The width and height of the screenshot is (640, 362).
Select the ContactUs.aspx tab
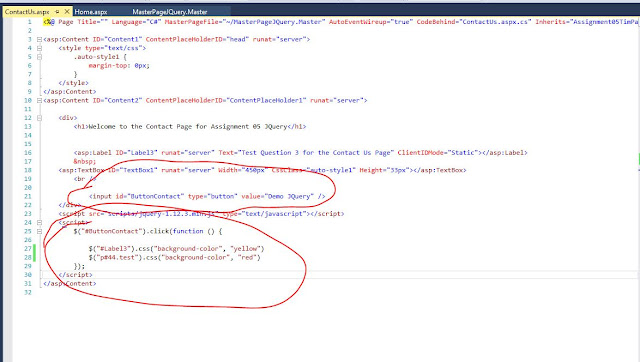[x=27, y=12]
